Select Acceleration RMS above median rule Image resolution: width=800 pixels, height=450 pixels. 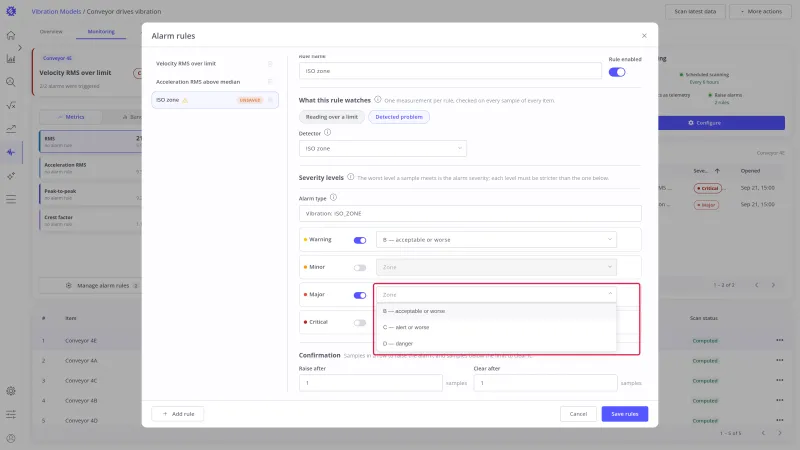pos(215,82)
